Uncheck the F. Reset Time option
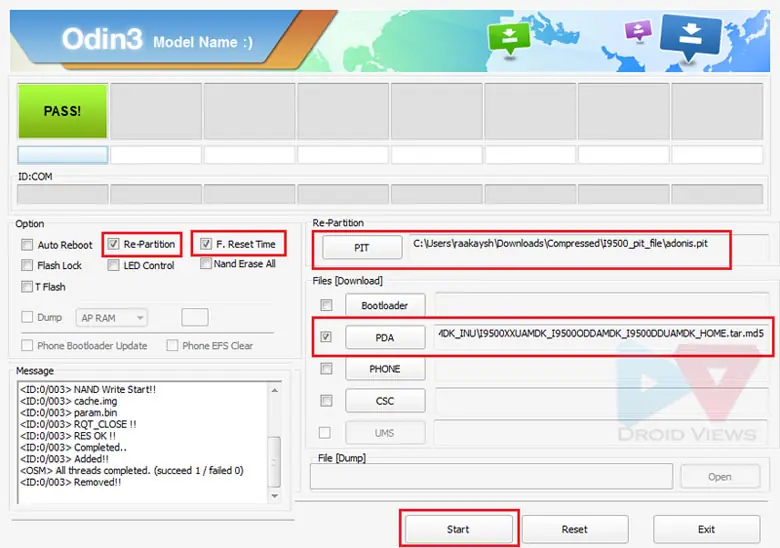Screen dimensions: 780x548 (205, 244)
